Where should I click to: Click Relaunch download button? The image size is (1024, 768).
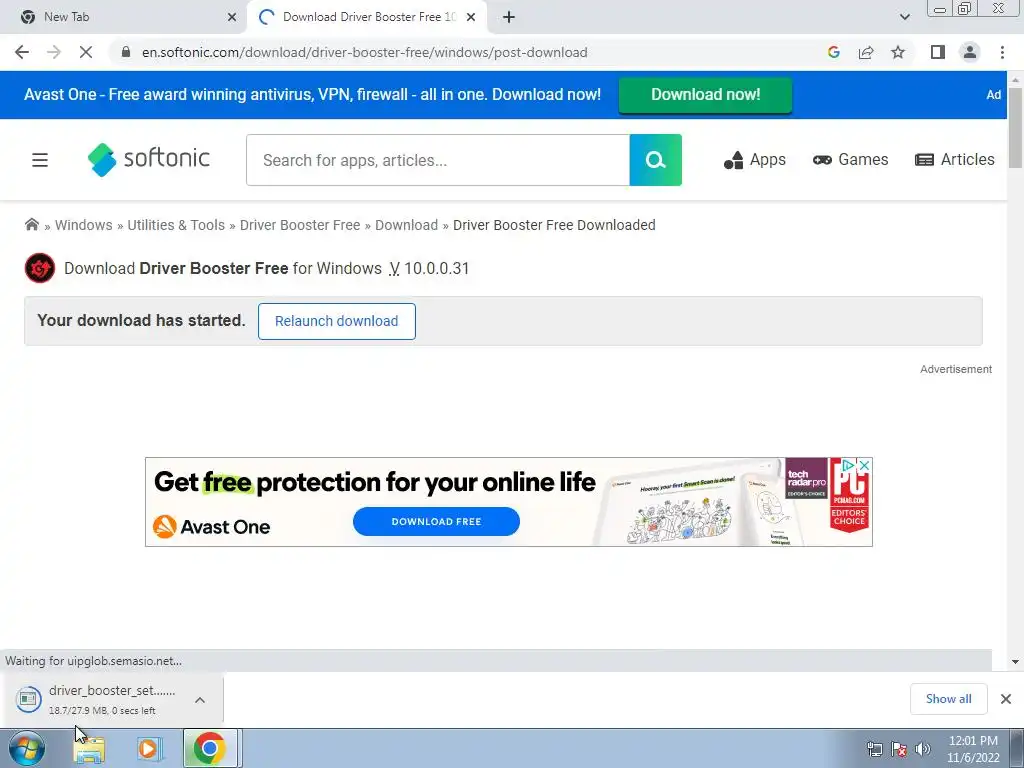(x=336, y=321)
